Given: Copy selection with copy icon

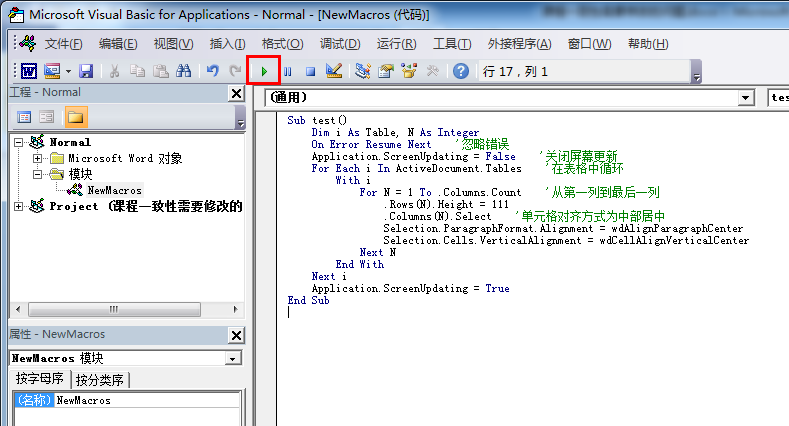Looking at the screenshot, I should pyautogui.click(x=137, y=71).
